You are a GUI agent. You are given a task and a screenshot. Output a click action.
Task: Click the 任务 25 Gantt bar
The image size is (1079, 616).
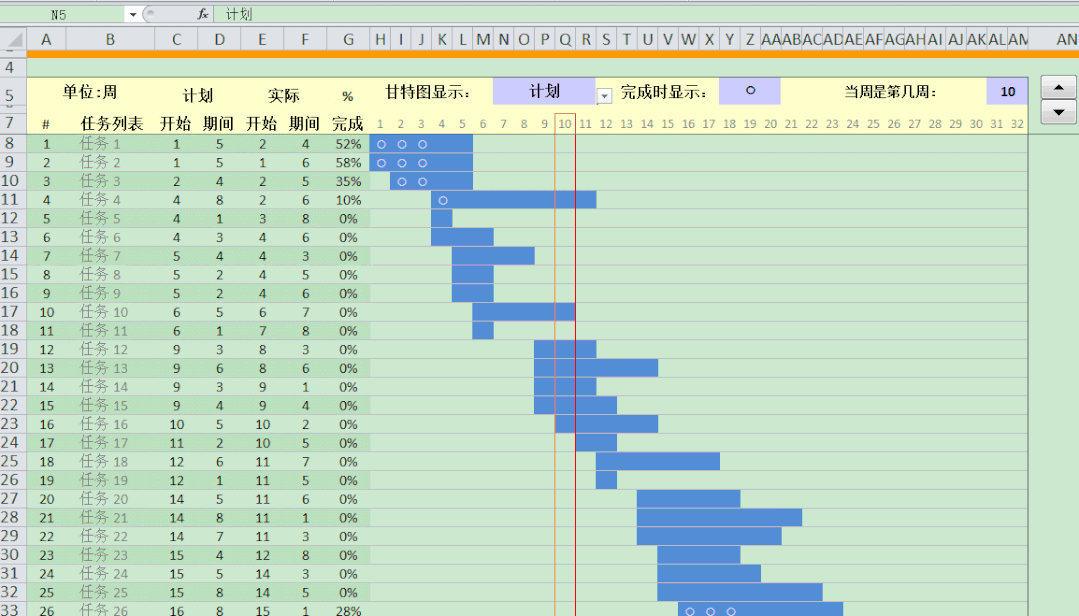click(740, 592)
